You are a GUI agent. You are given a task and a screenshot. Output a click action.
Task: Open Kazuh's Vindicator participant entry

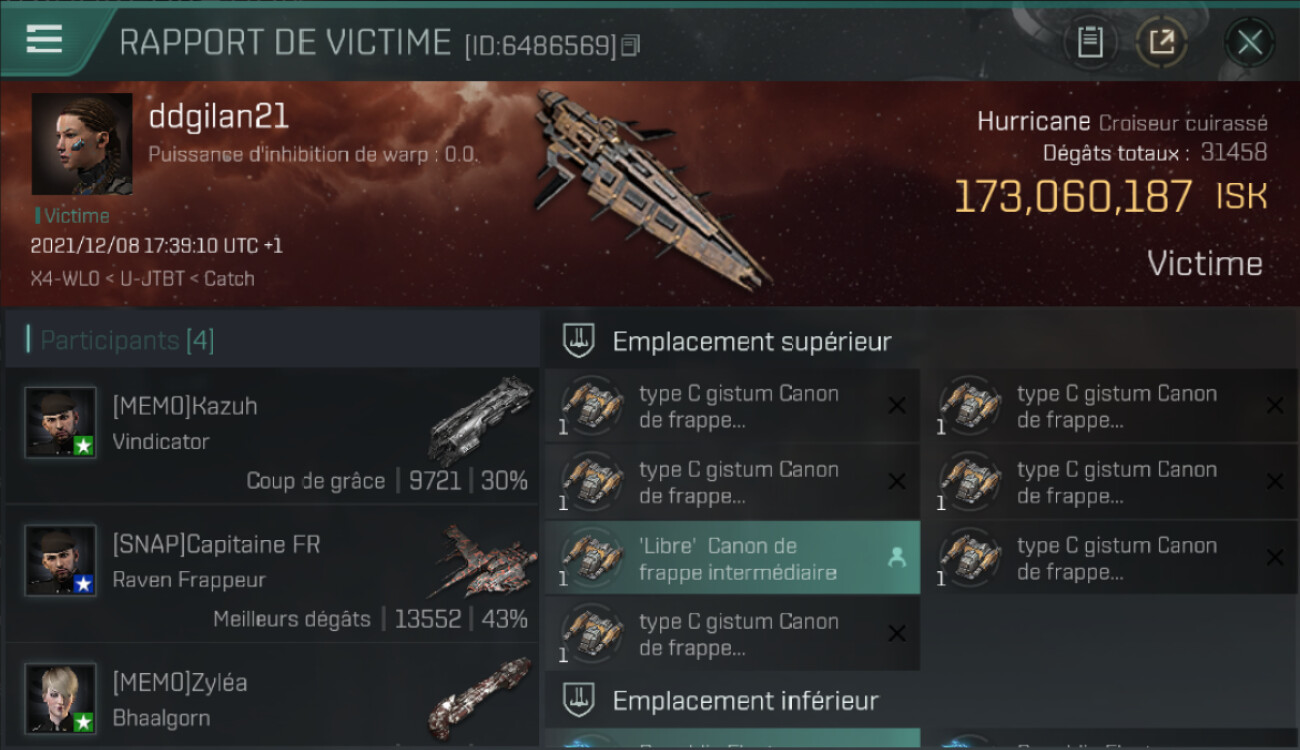(272, 435)
